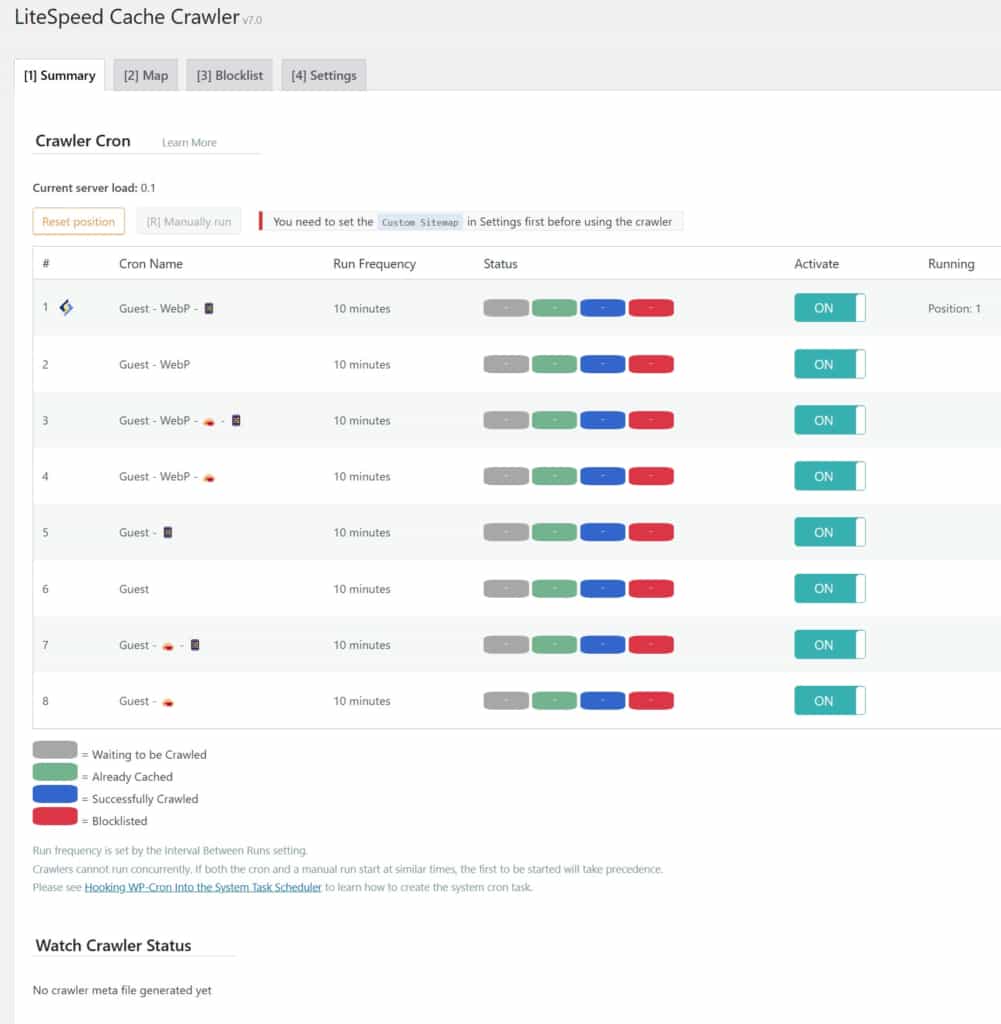Click the blue status badge in row 1
Screen dimensions: 1001x1024
[x=602, y=308]
